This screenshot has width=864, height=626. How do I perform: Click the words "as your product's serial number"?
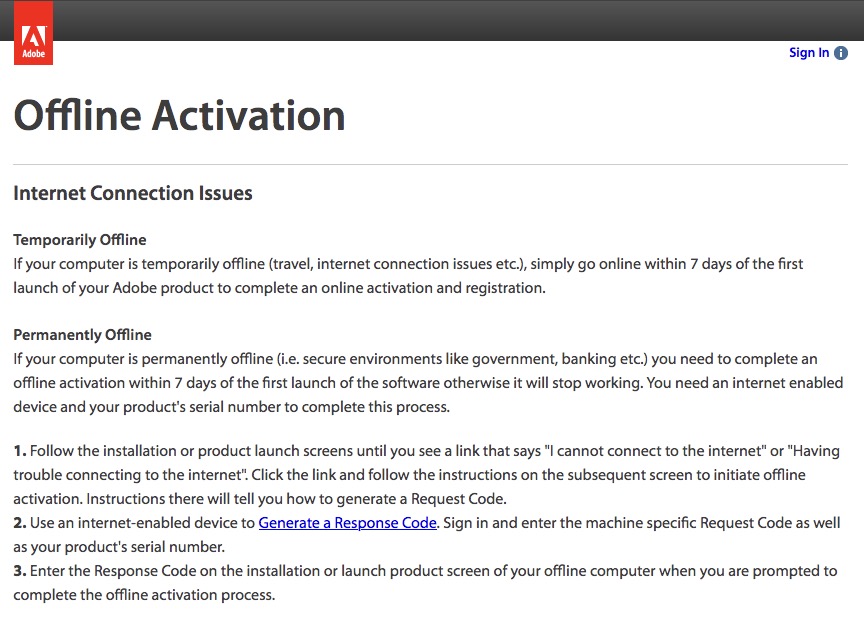pyautogui.click(x=118, y=547)
